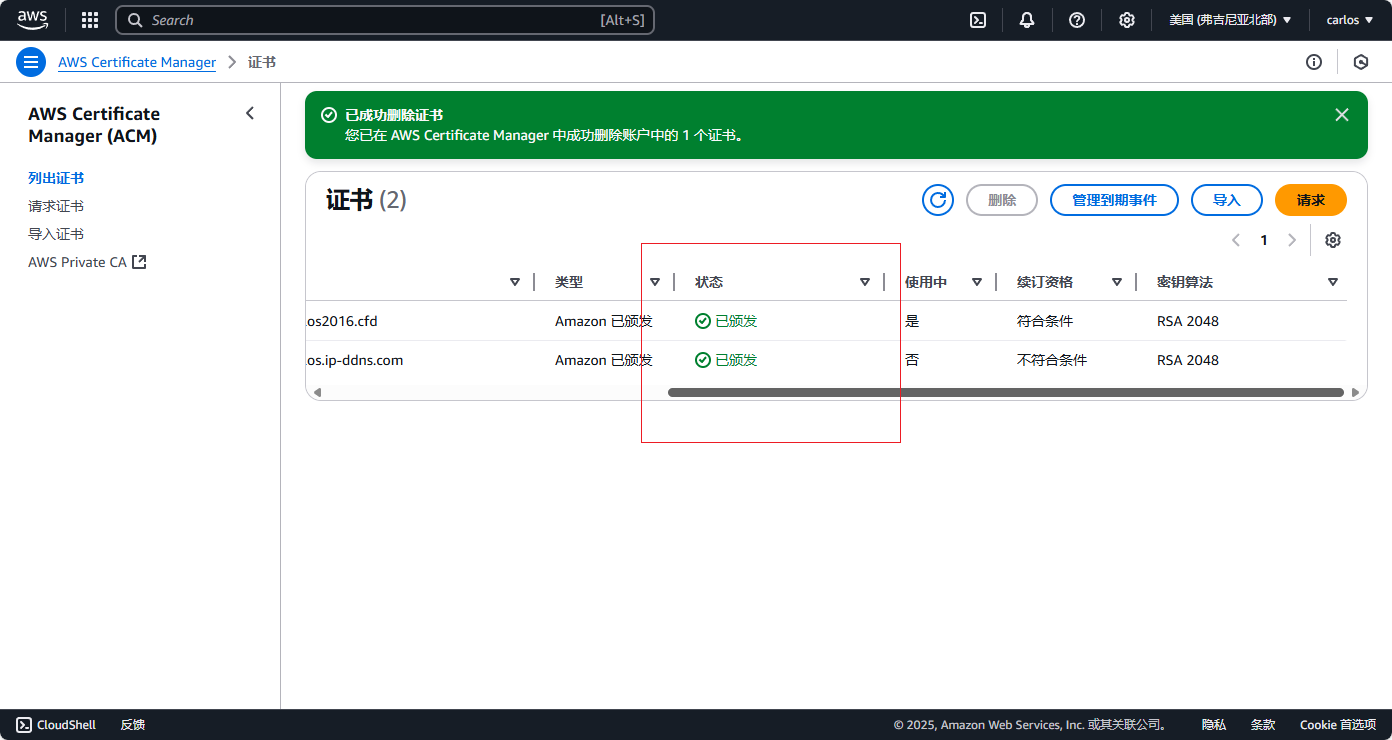Collapse the ACM side navigation
1392x740 pixels.
click(x=250, y=113)
